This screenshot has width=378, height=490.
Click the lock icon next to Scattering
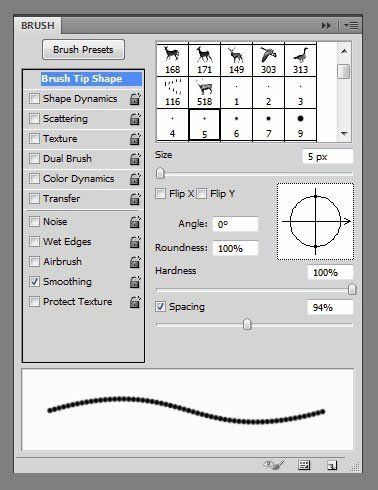(135, 119)
